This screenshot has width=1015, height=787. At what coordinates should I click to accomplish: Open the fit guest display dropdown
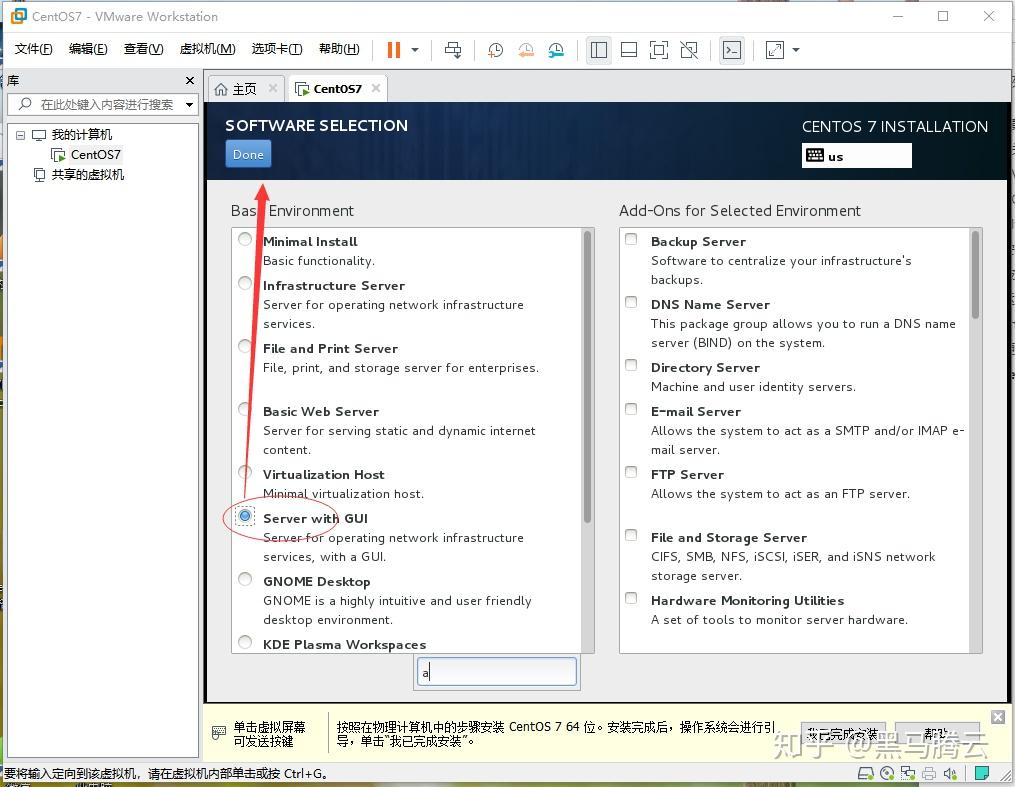coord(795,49)
